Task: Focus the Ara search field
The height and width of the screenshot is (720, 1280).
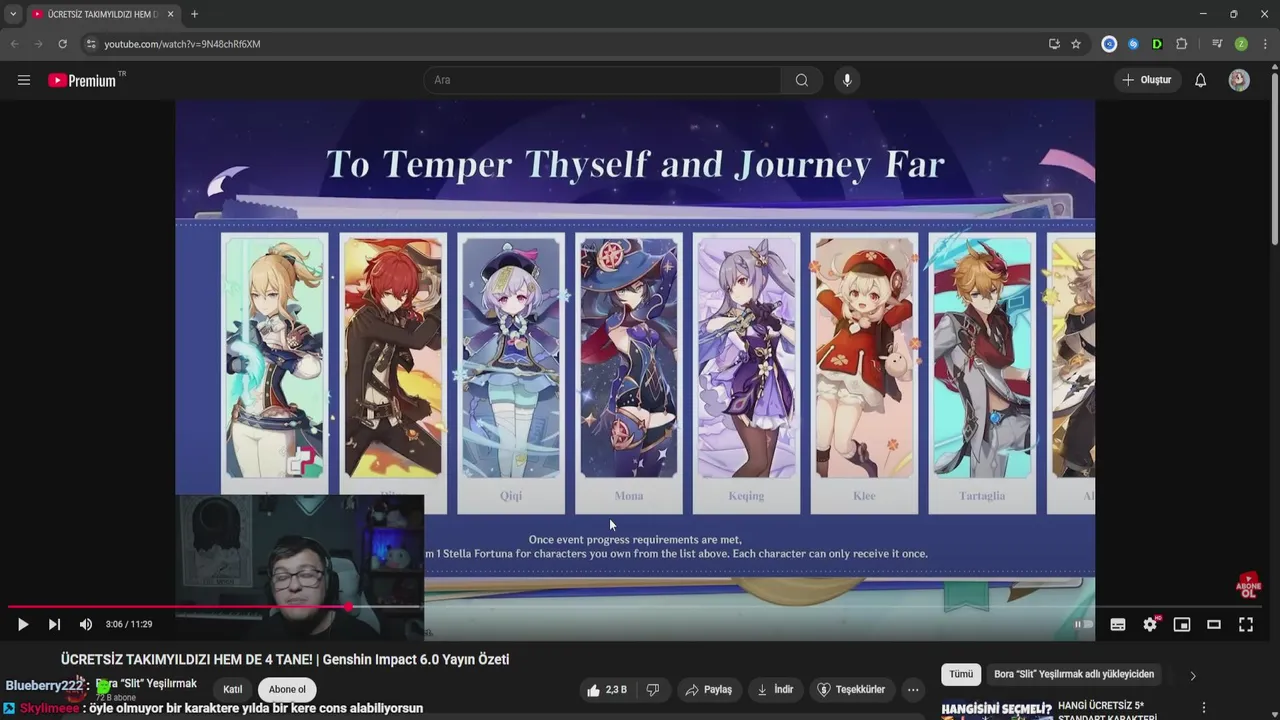Action: (602, 80)
